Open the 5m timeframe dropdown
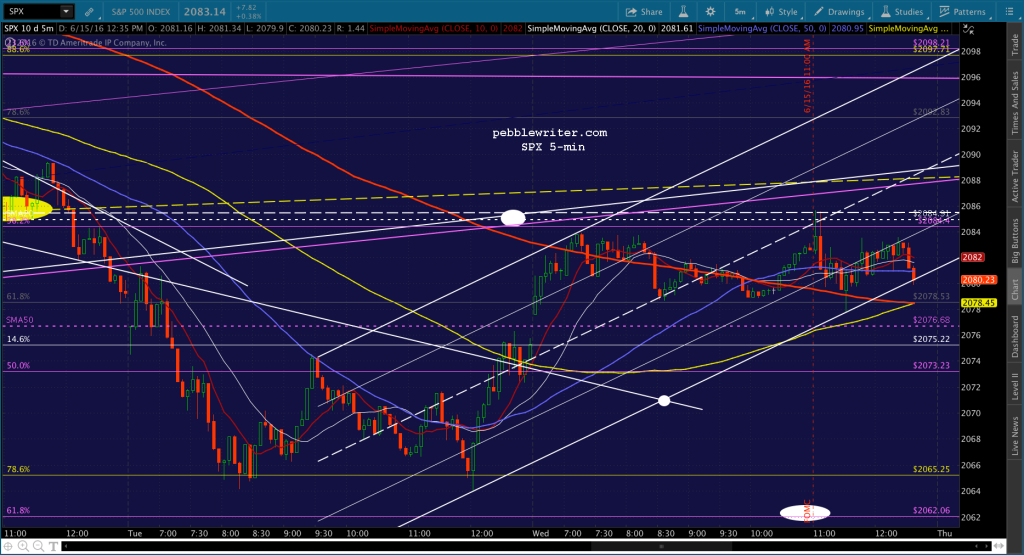 pyautogui.click(x=741, y=12)
